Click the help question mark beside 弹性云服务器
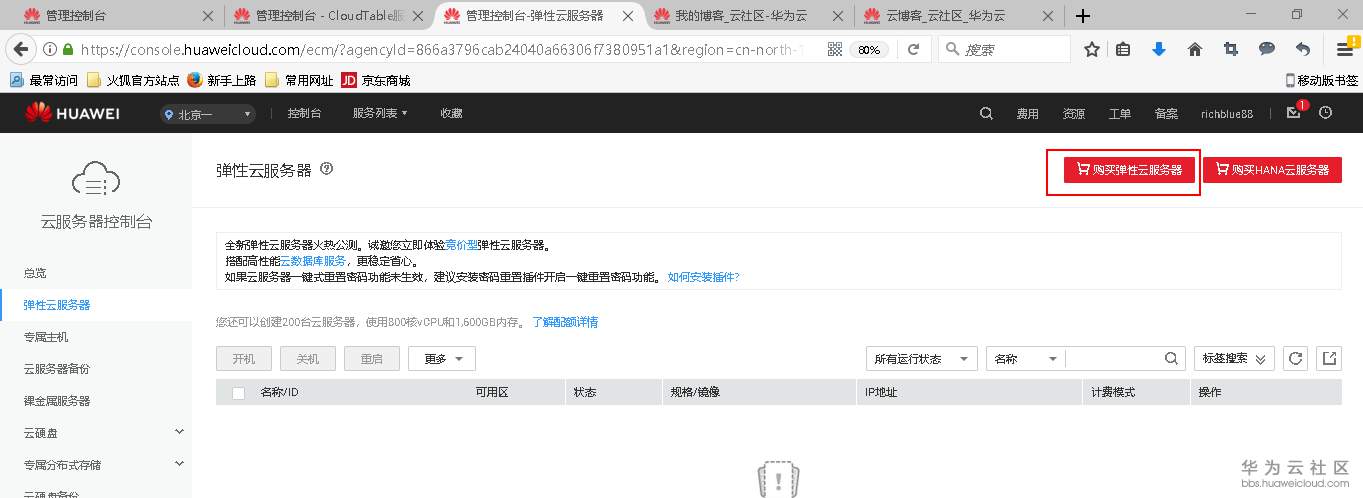 point(326,169)
